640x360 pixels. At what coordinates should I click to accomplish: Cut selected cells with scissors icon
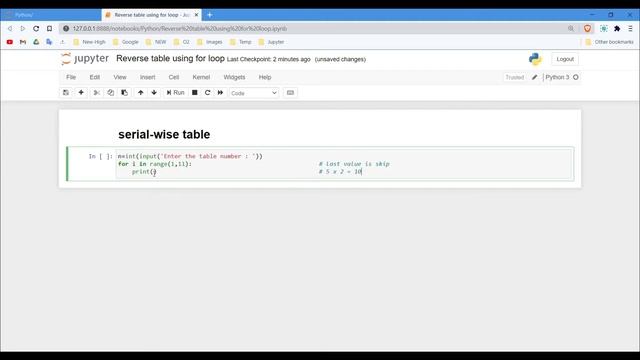pos(97,93)
